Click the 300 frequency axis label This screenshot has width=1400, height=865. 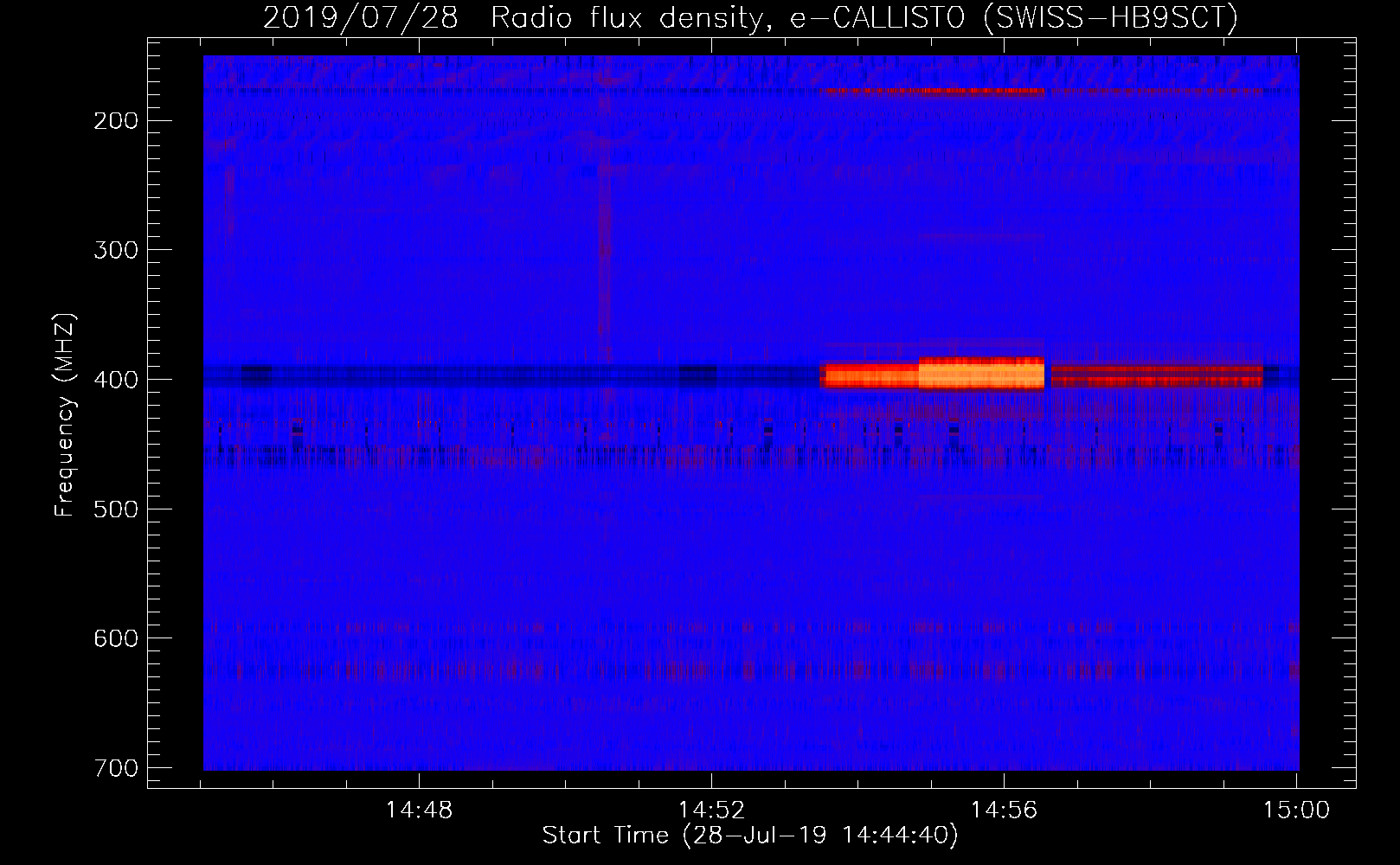pos(115,250)
